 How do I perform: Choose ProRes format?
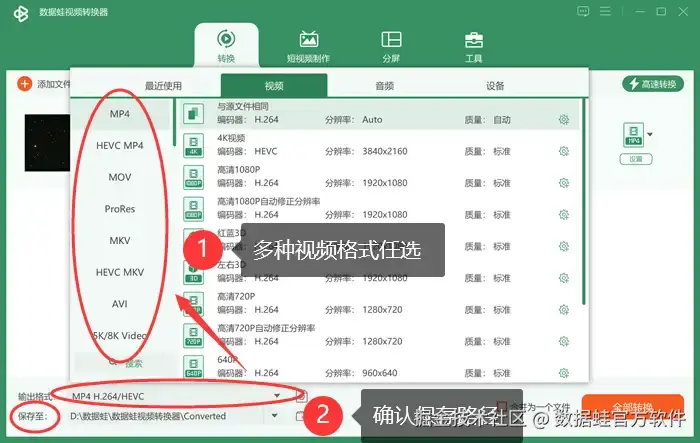pos(120,209)
